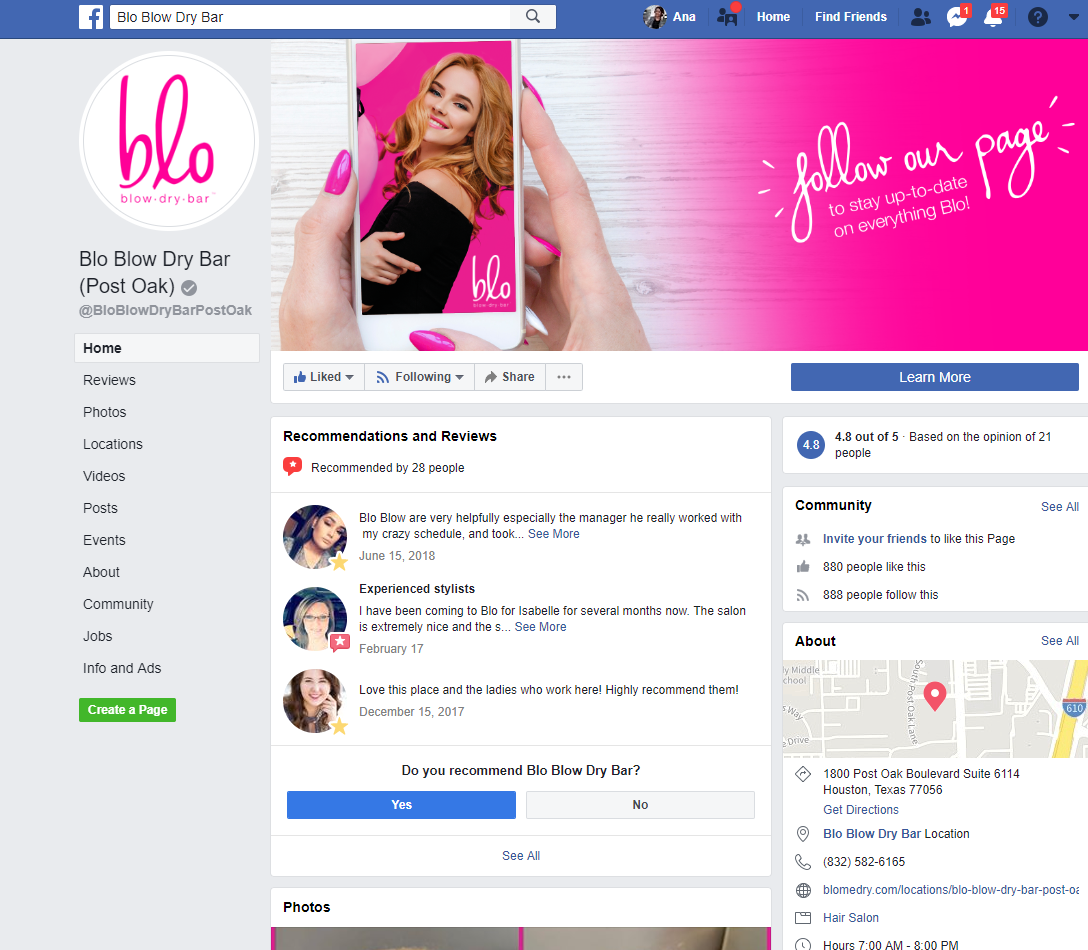The width and height of the screenshot is (1088, 950).
Task: Open Experienced stylists reviewer's avatar
Action: click(315, 619)
